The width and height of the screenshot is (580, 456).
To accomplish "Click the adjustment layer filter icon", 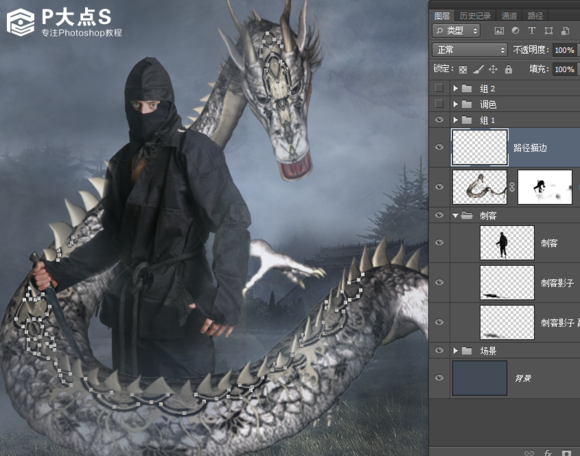I will [515, 31].
